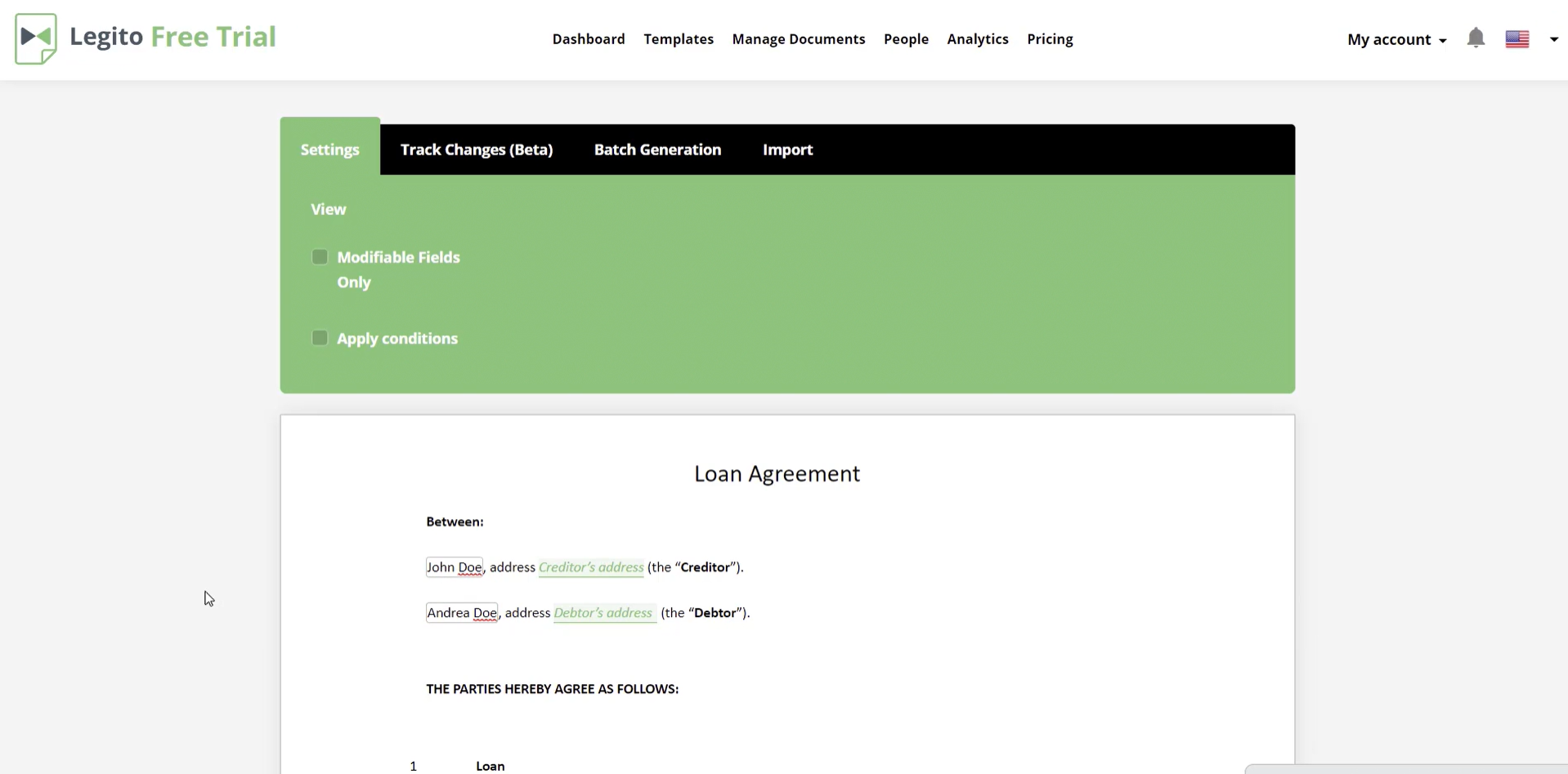Enable Modifiable Fields Only checkbox
This screenshot has width=1568, height=774.
coord(320,257)
